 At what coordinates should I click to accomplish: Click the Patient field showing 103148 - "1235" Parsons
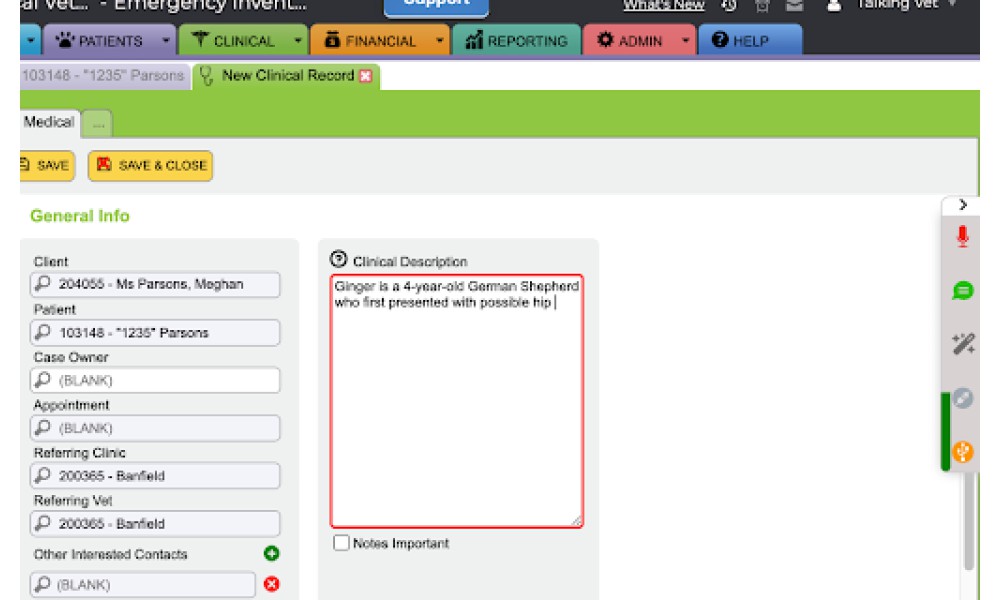155,332
